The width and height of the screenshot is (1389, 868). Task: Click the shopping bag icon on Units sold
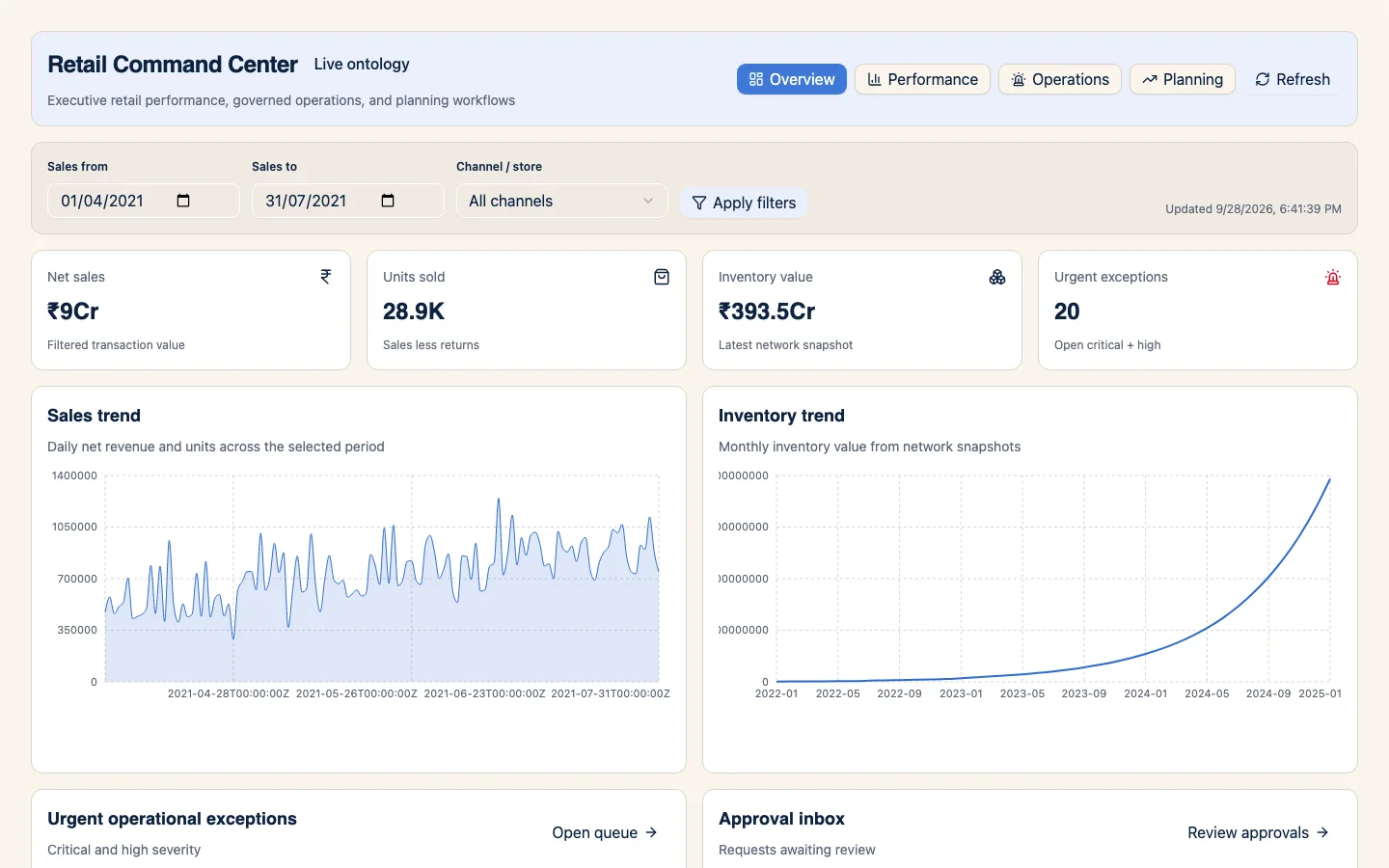point(662,277)
